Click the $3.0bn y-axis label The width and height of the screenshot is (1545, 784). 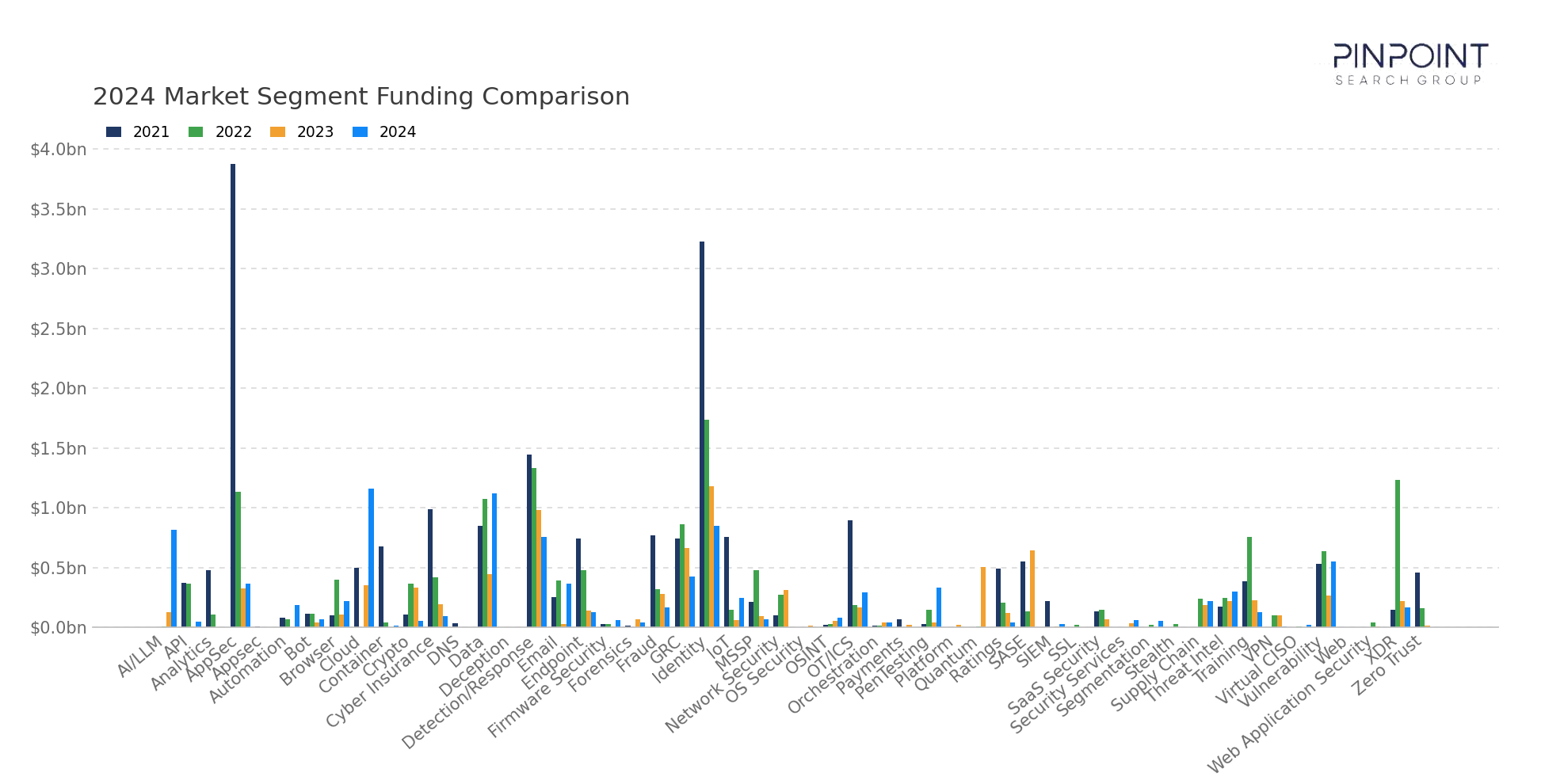(58, 269)
